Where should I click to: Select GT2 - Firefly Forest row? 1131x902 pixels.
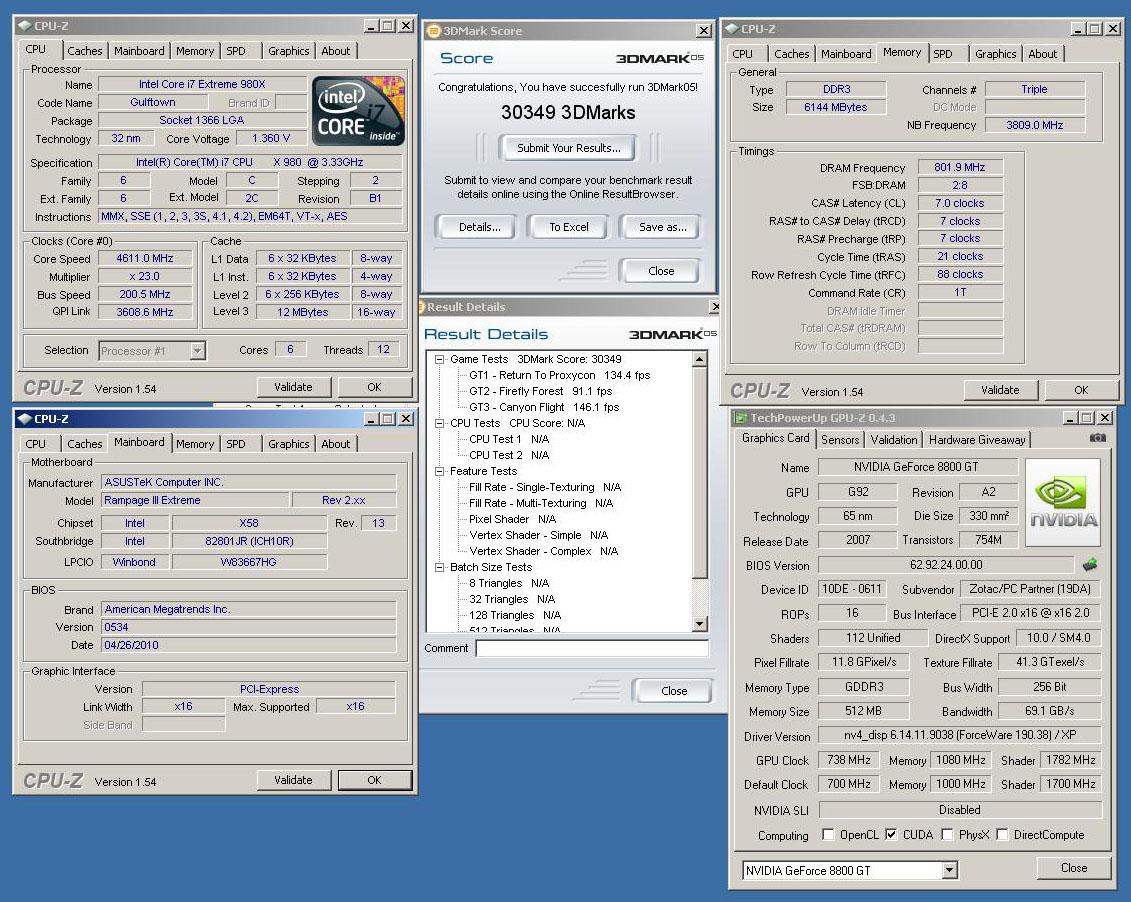point(540,391)
